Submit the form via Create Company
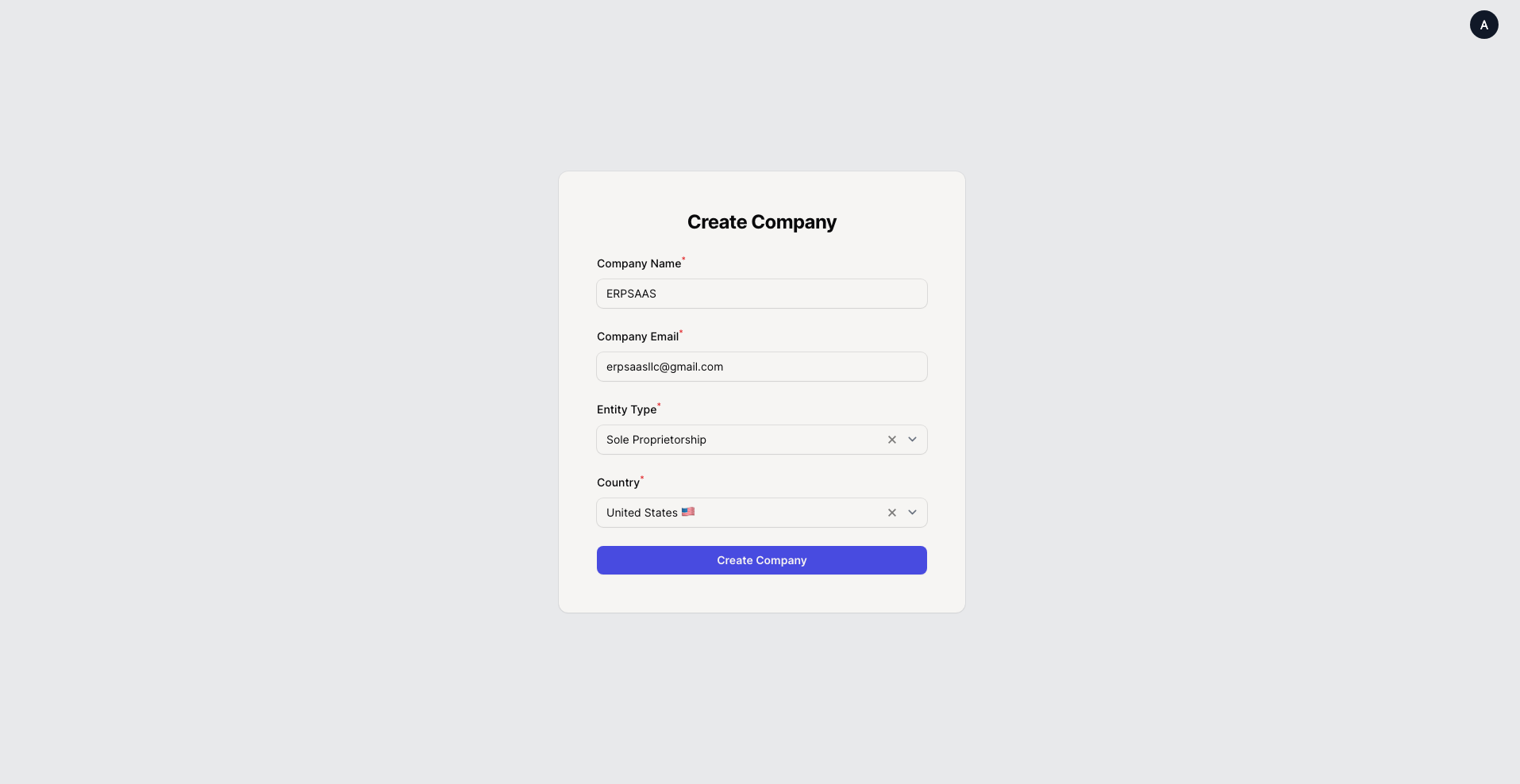 (761, 559)
